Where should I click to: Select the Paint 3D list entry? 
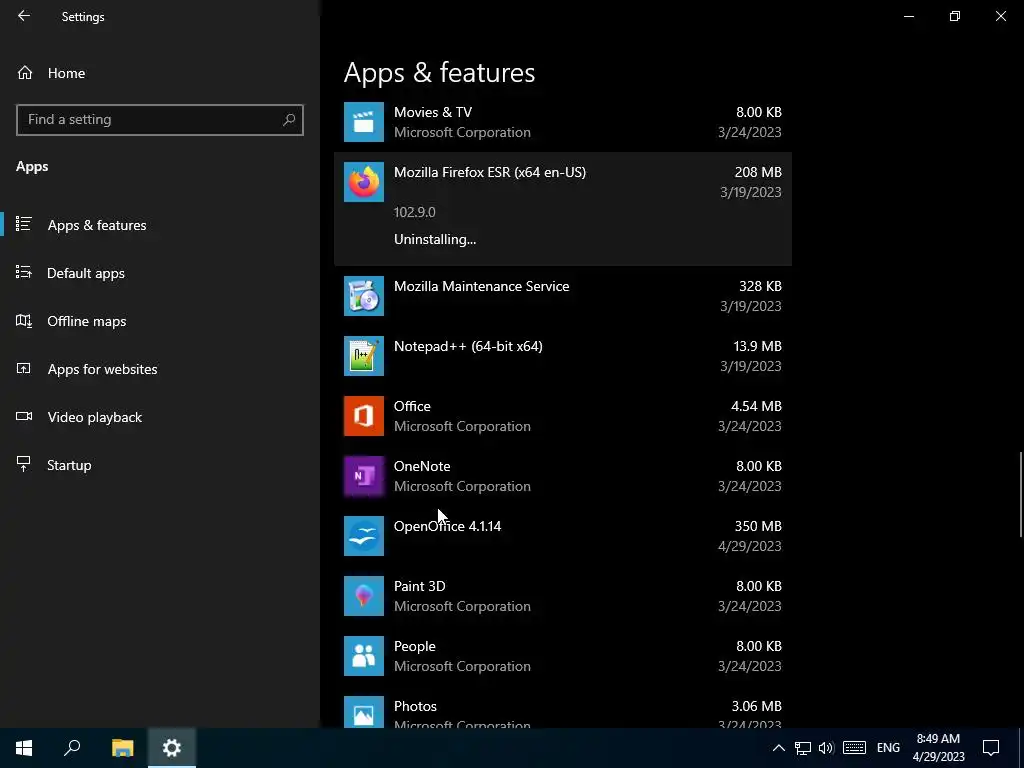pos(562,596)
